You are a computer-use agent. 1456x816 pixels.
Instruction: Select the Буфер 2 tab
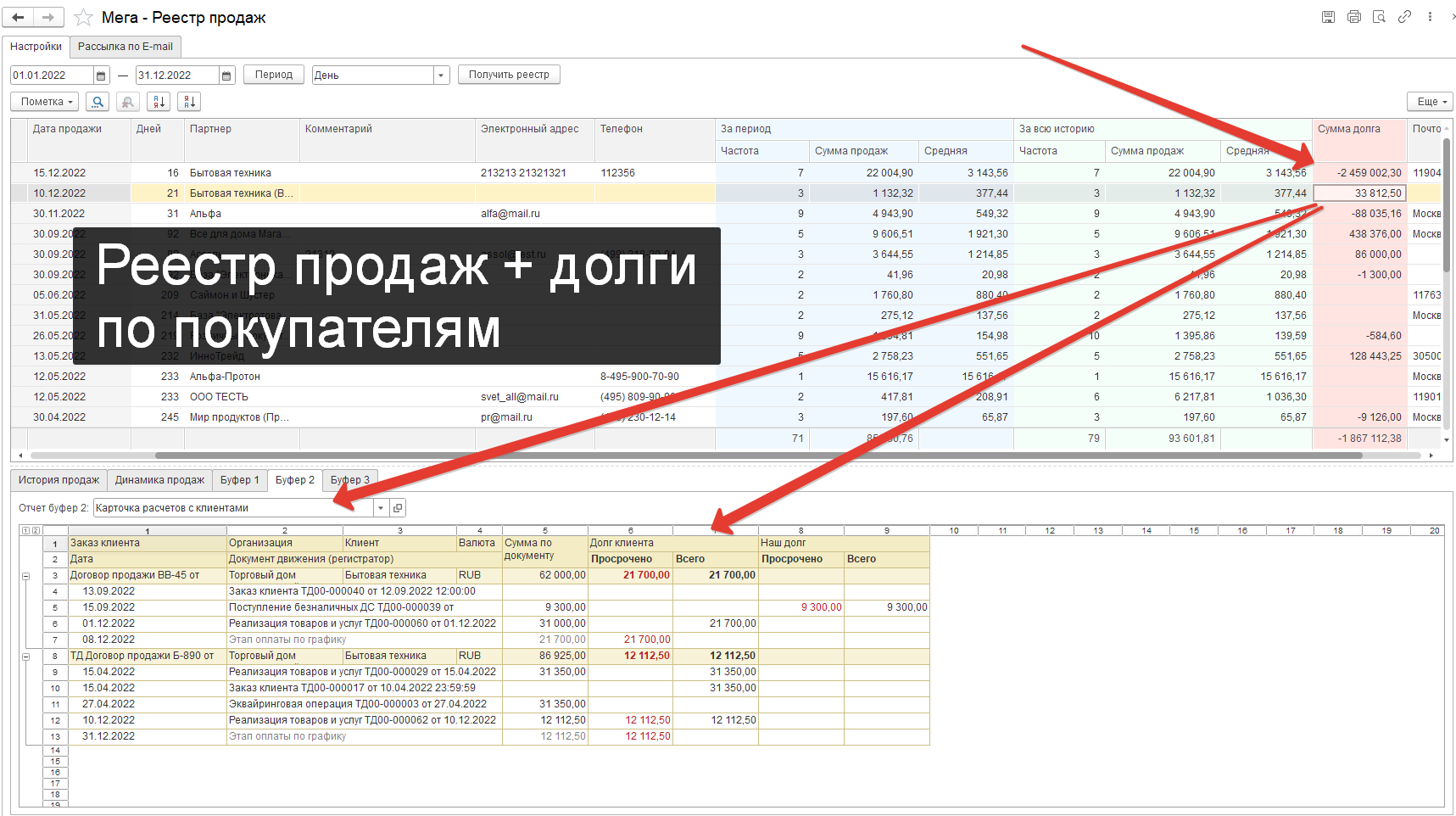click(x=295, y=480)
